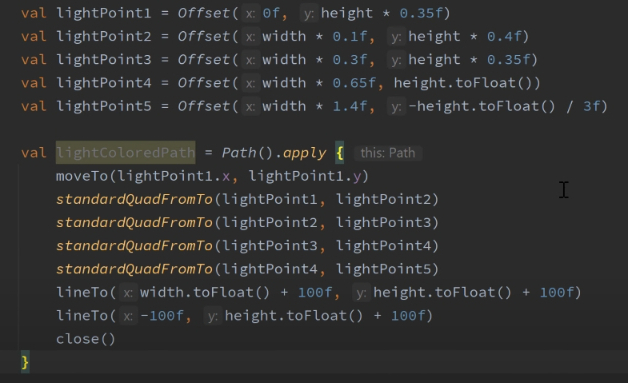Click the 1.4f value in lightPoint5
628x383 pixels.
(x=350, y=106)
